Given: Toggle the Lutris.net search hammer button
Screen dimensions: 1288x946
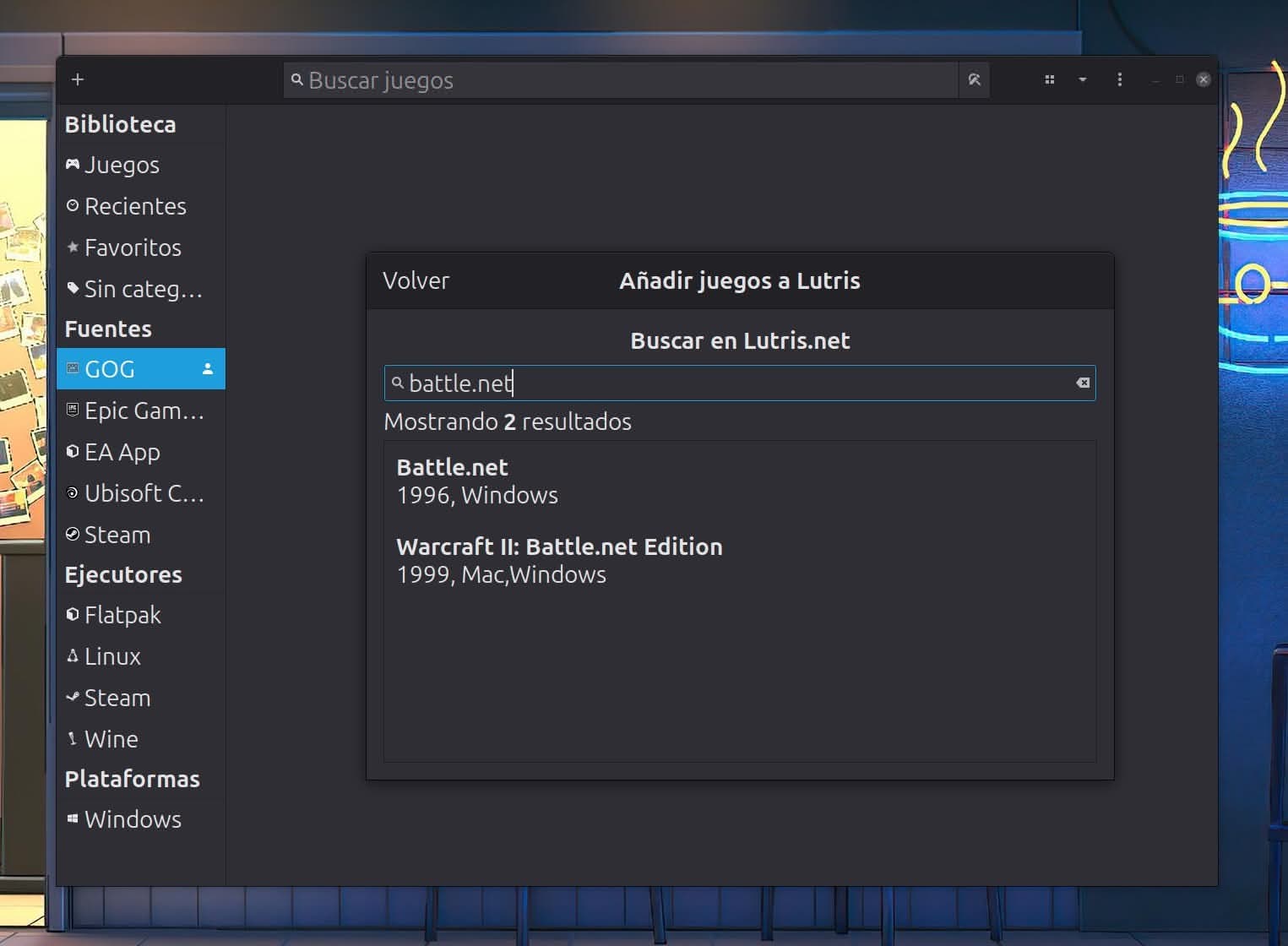Looking at the screenshot, I should tap(975, 79).
